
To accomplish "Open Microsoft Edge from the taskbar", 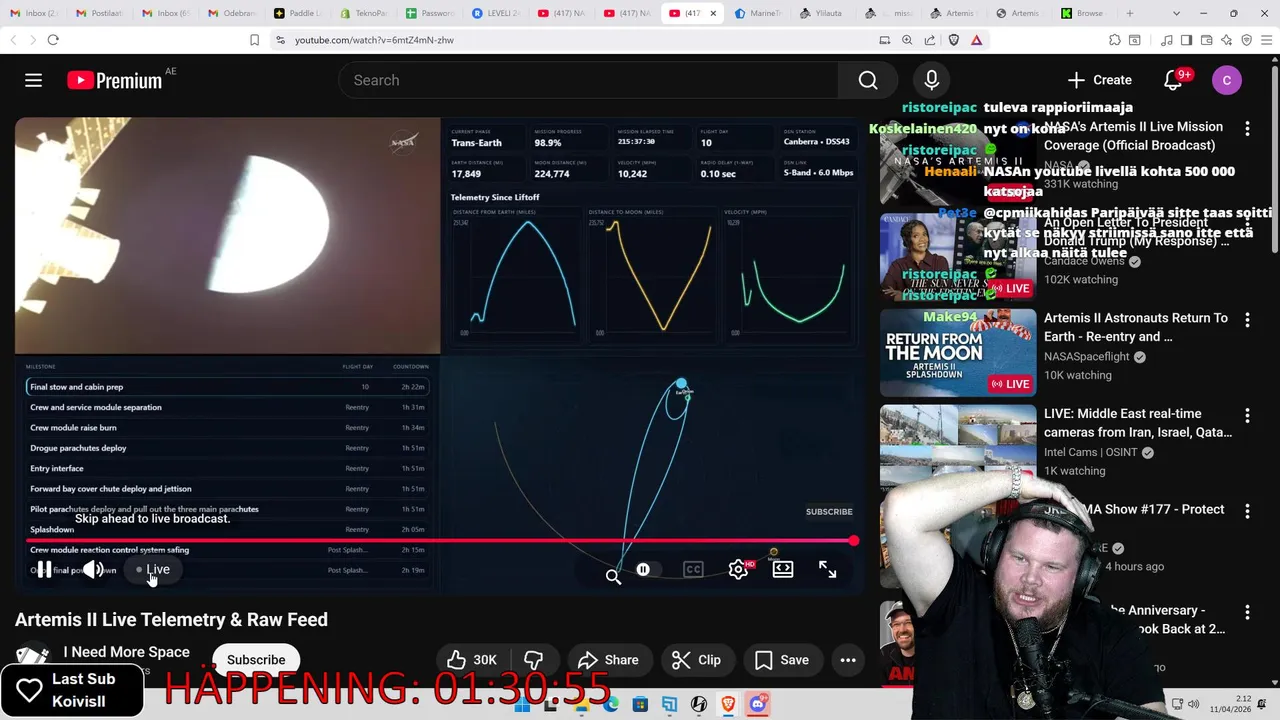I will 611,705.
